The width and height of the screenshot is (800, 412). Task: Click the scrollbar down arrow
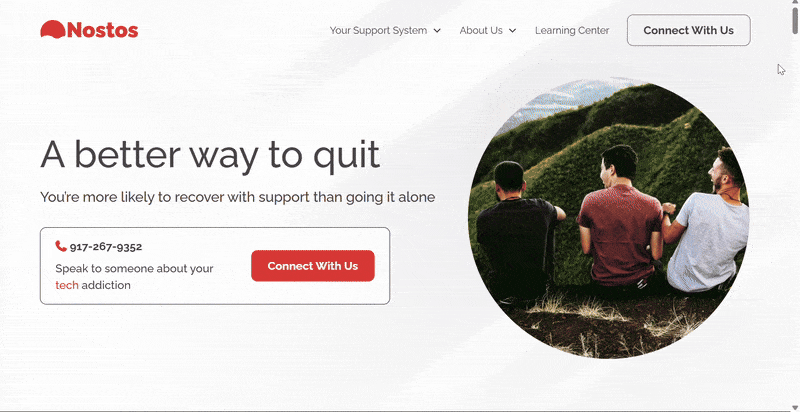point(795,407)
